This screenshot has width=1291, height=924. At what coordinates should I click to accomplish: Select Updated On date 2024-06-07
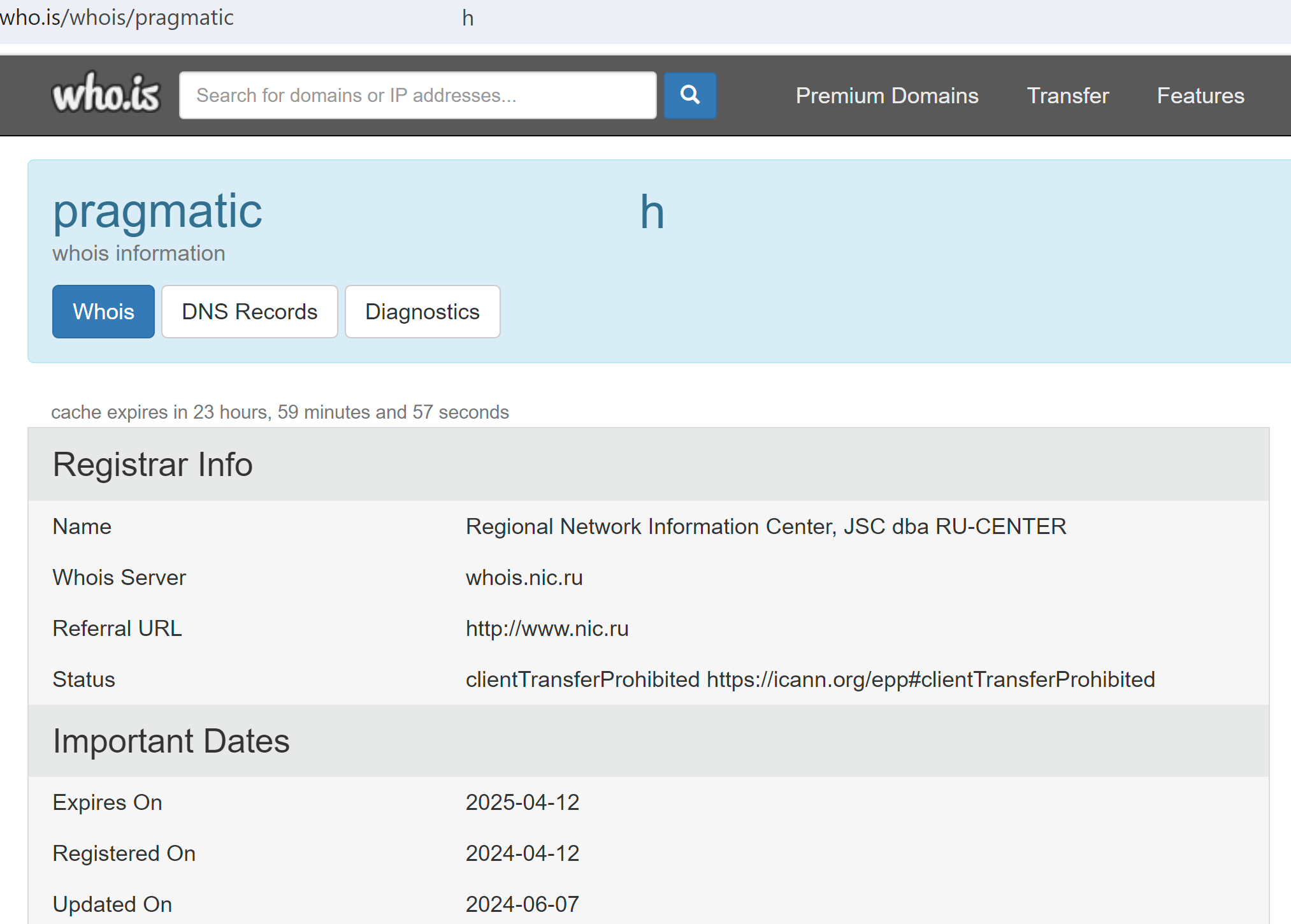coord(523,904)
